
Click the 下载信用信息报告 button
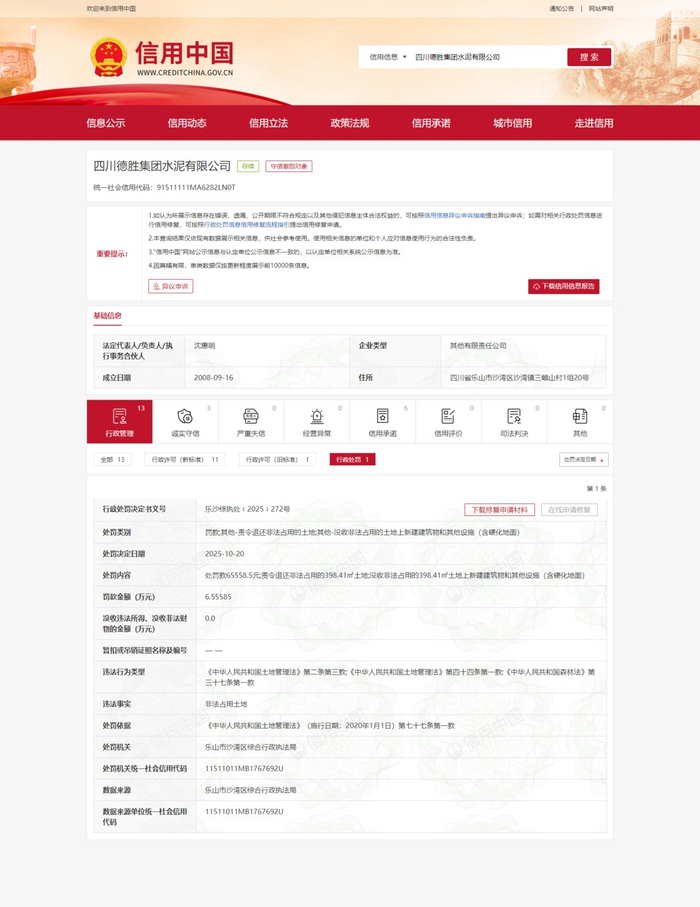563,286
